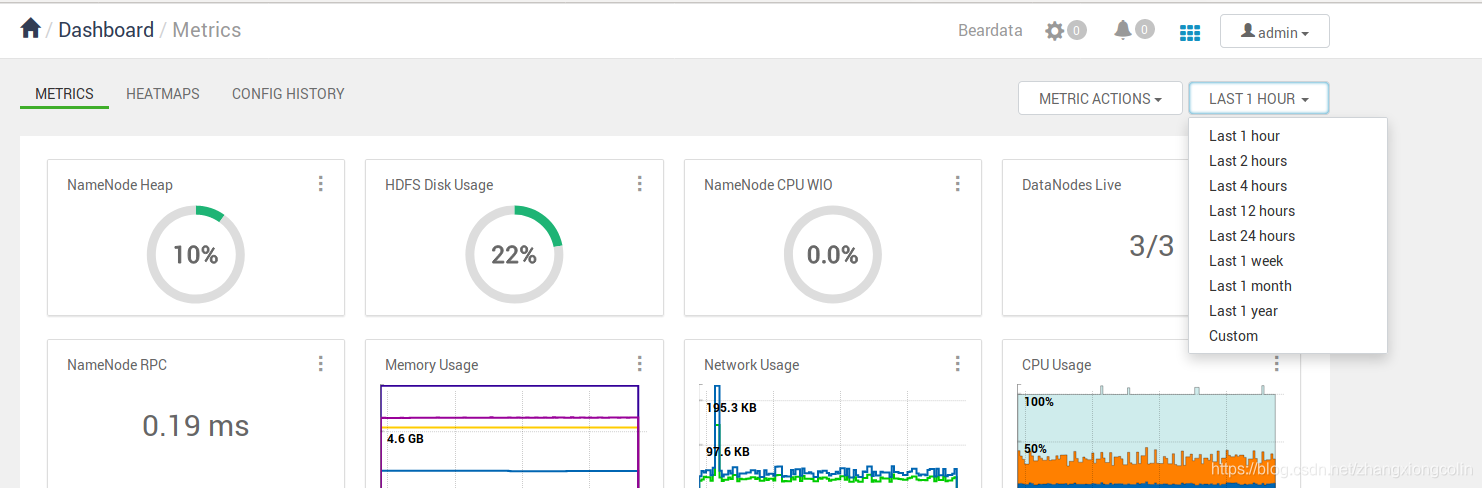
Task: Select Last 1 month time range
Action: (x=1288, y=286)
